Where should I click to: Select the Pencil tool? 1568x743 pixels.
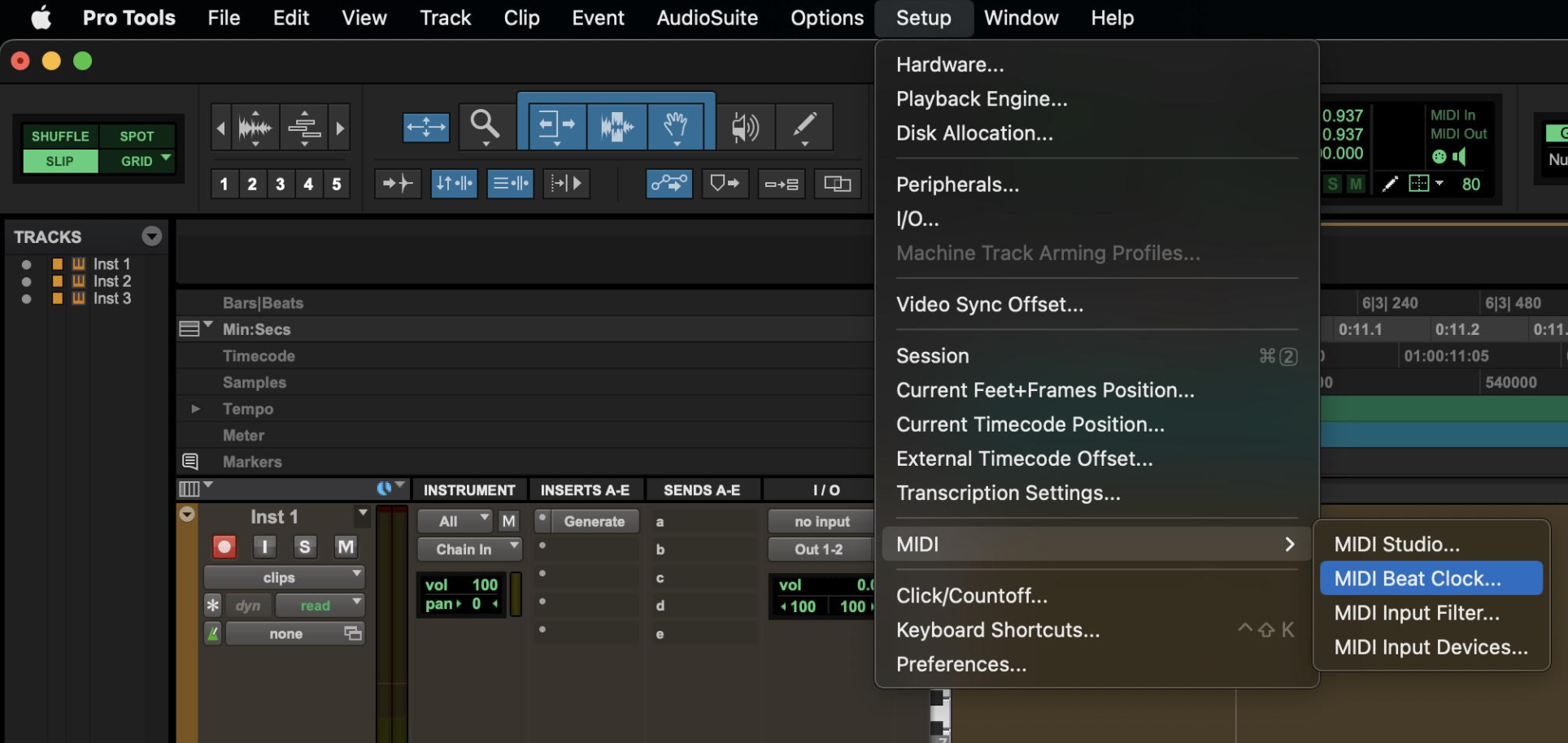[x=804, y=126]
